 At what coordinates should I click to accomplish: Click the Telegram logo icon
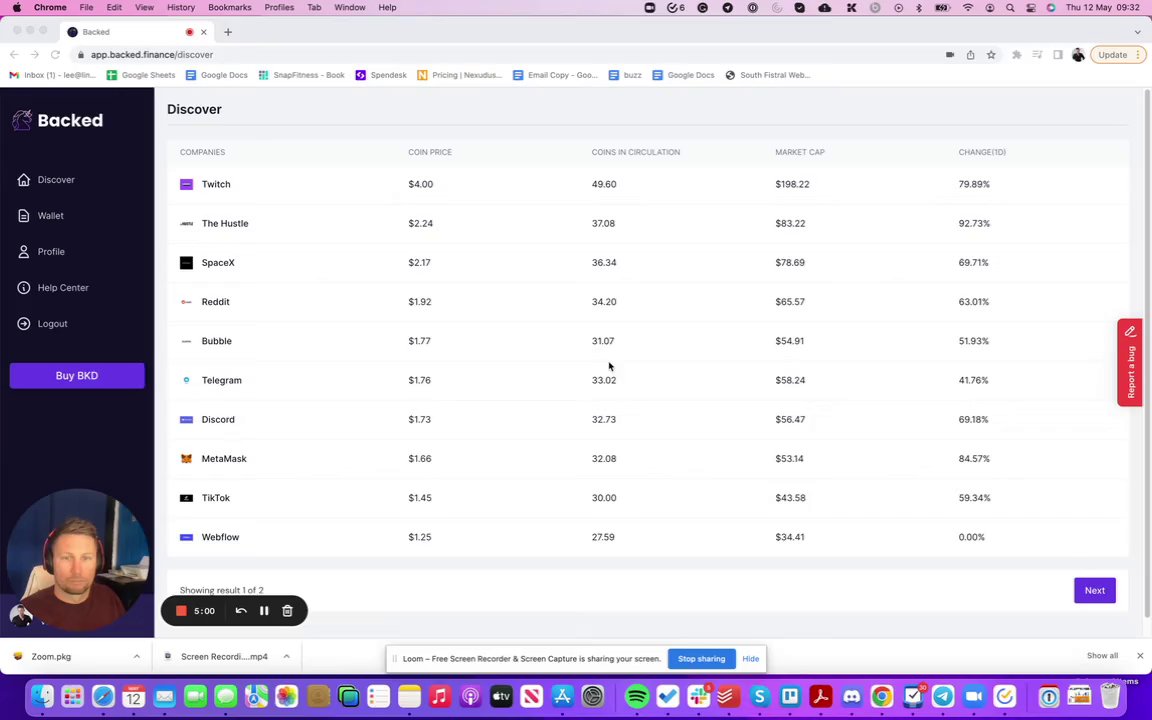(x=187, y=381)
